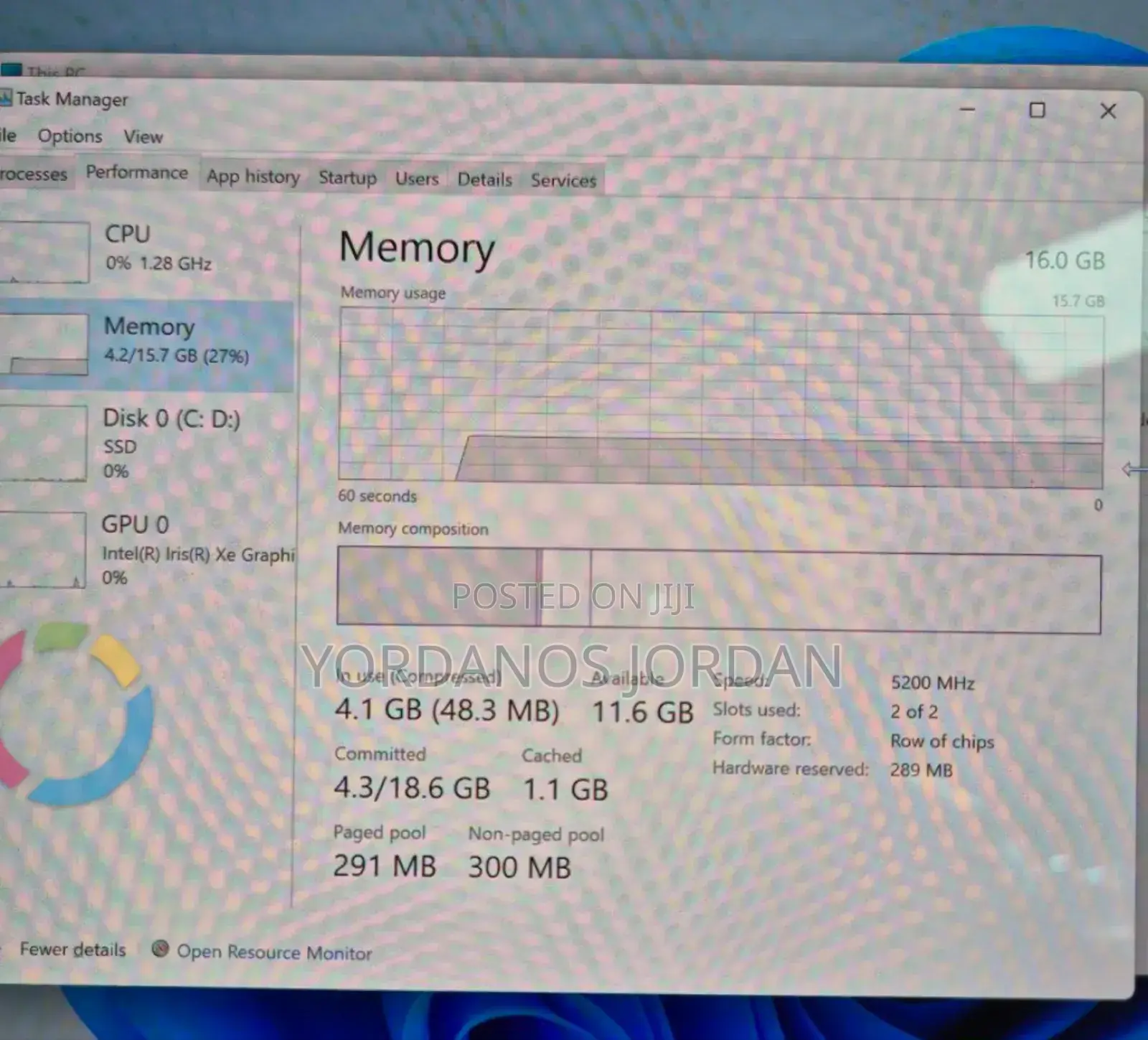Switch to App history tab
The image size is (1148, 1040).
coord(253,177)
